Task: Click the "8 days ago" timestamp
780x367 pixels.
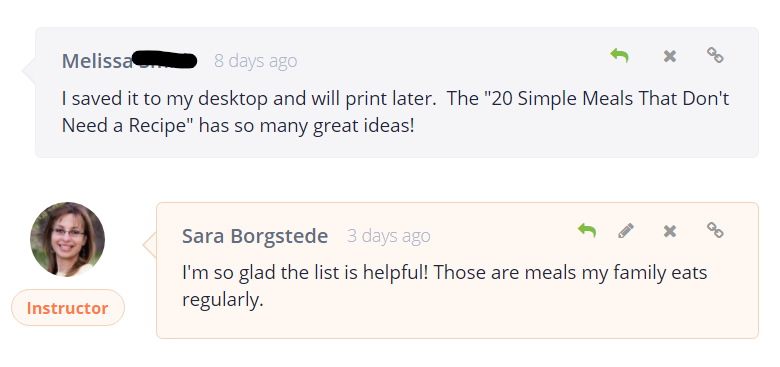Action: pos(256,61)
